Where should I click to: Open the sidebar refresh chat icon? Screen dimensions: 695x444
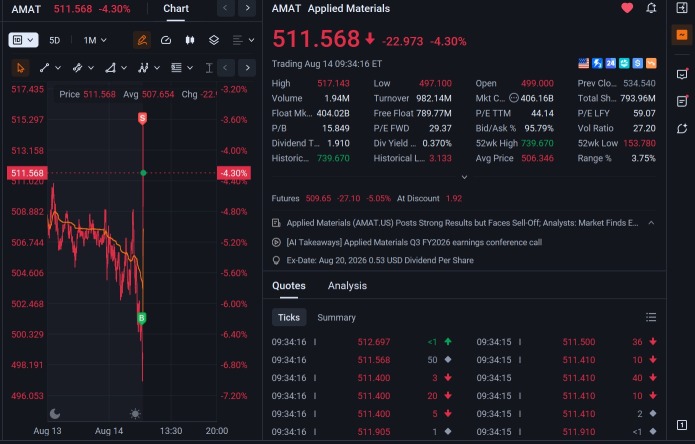click(682, 129)
